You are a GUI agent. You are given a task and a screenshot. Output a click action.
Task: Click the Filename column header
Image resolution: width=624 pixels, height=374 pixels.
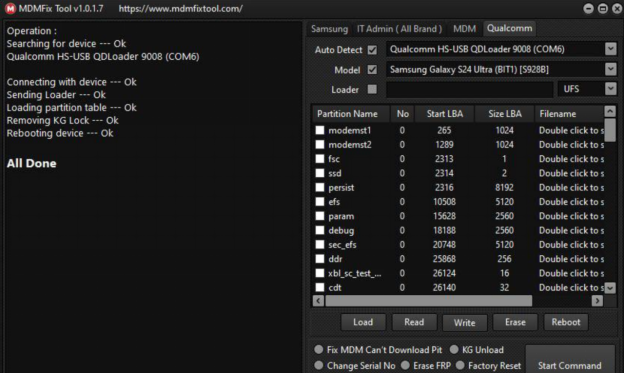[x=569, y=114]
